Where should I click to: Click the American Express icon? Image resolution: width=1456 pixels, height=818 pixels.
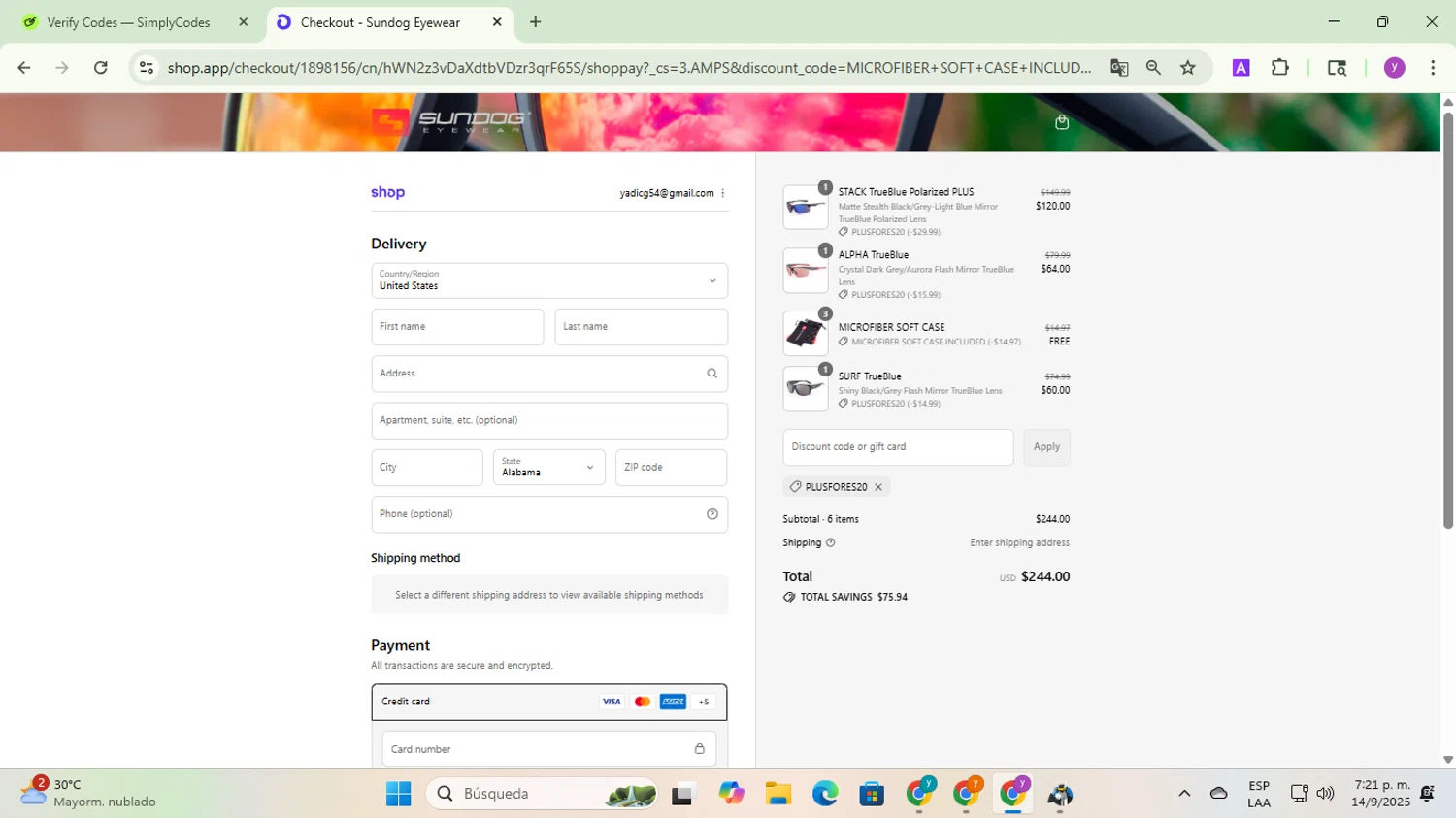[673, 702]
